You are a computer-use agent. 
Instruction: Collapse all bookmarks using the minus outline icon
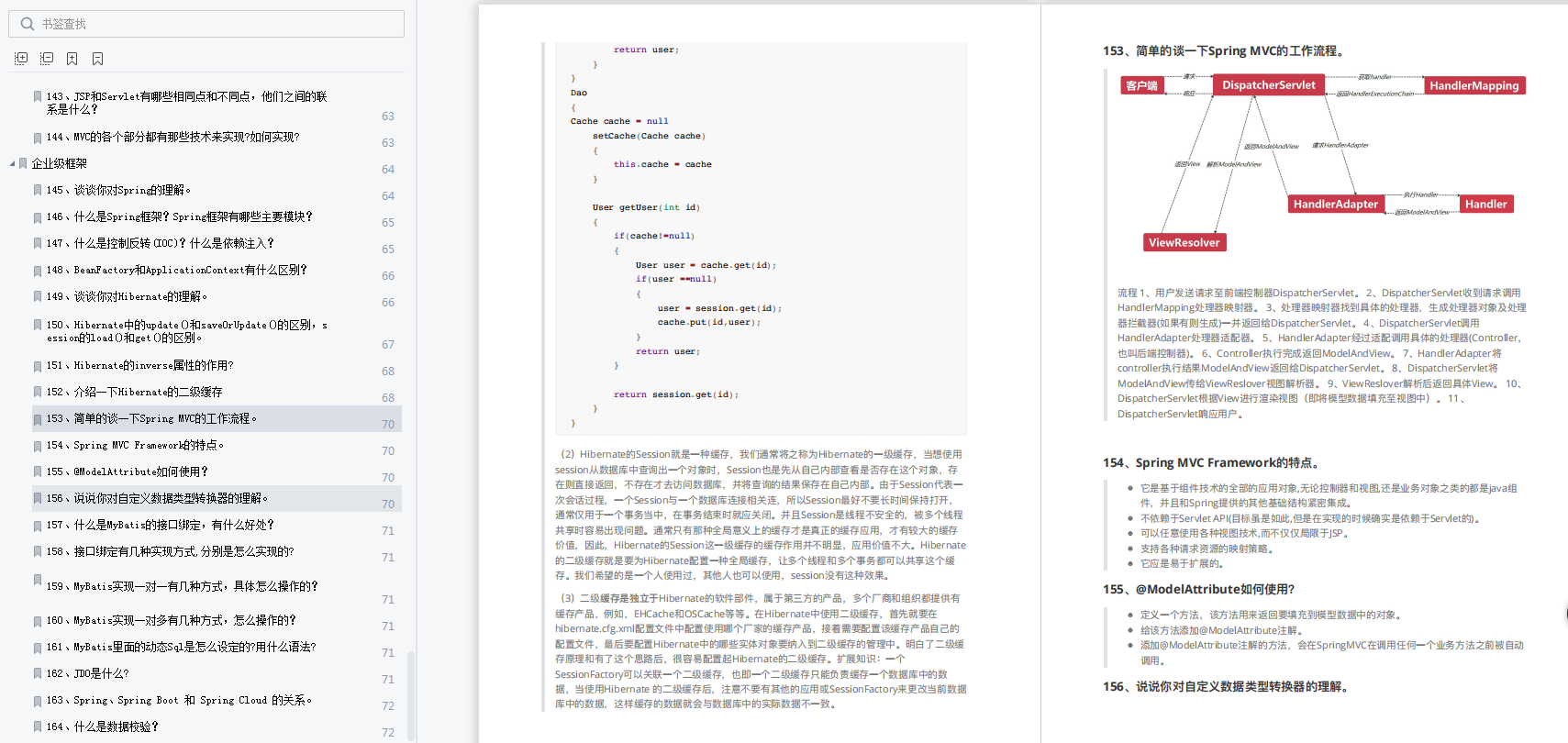(47, 58)
